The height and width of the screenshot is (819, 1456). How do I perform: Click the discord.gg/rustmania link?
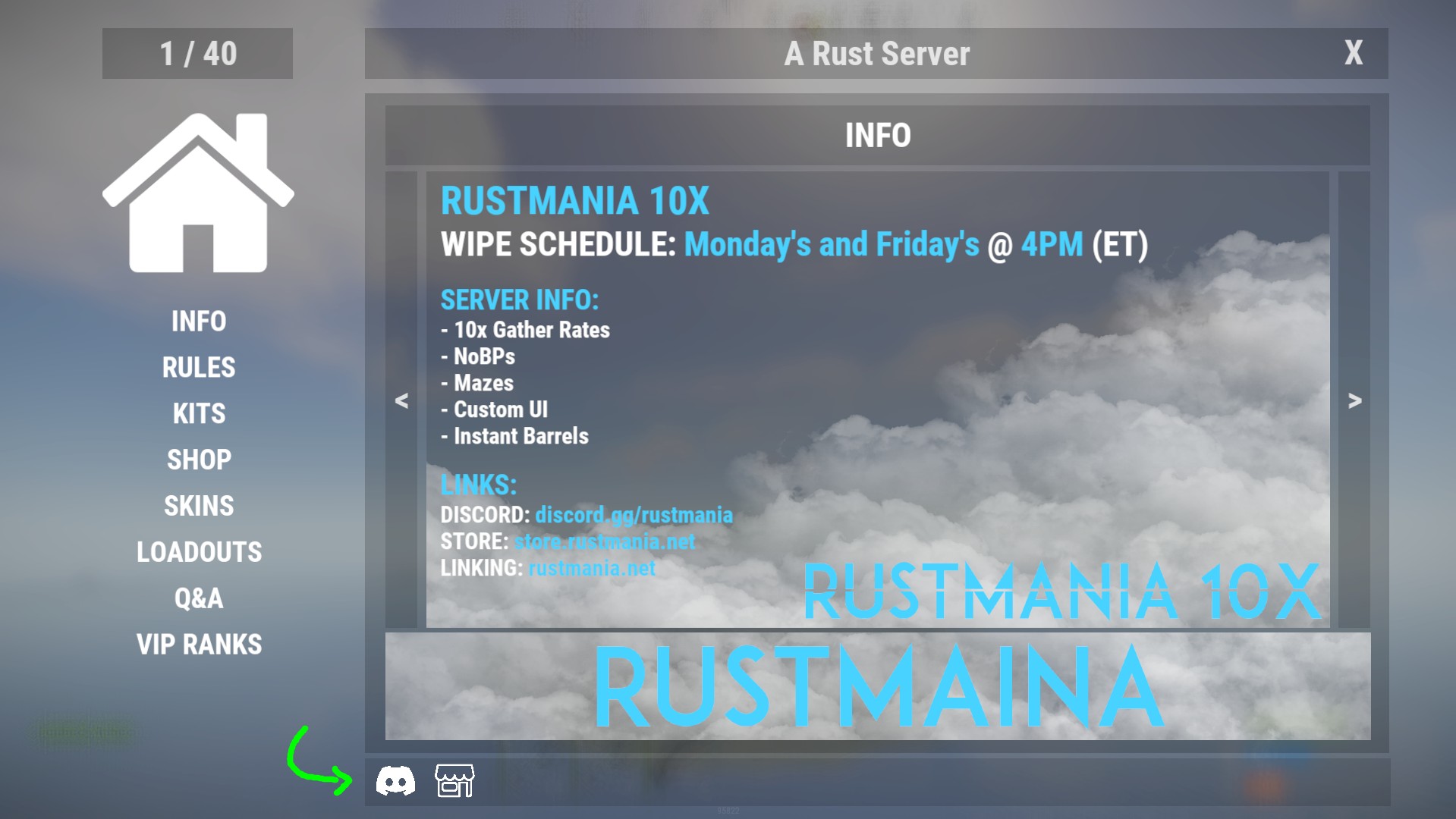[634, 515]
